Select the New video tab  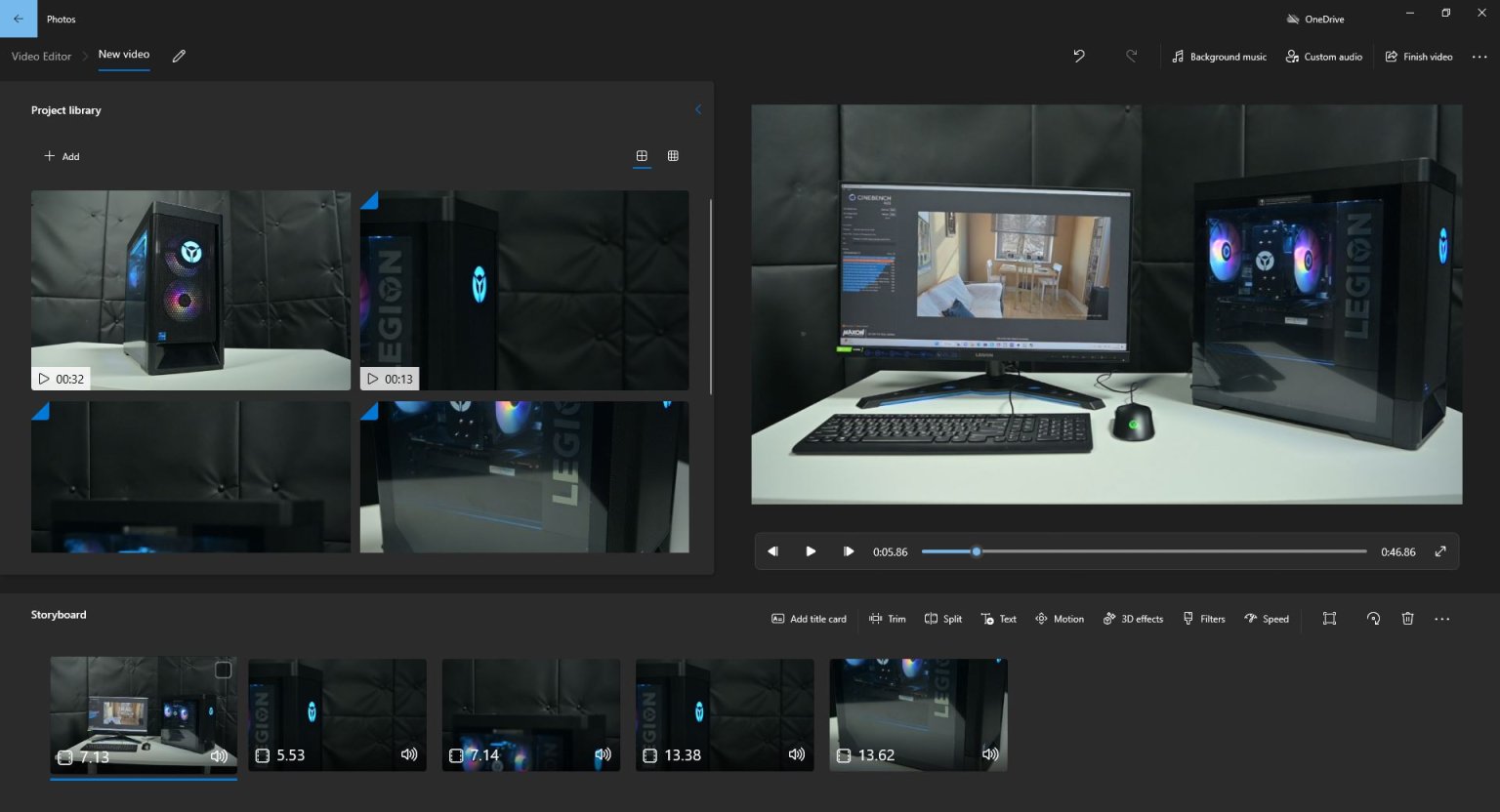(123, 54)
